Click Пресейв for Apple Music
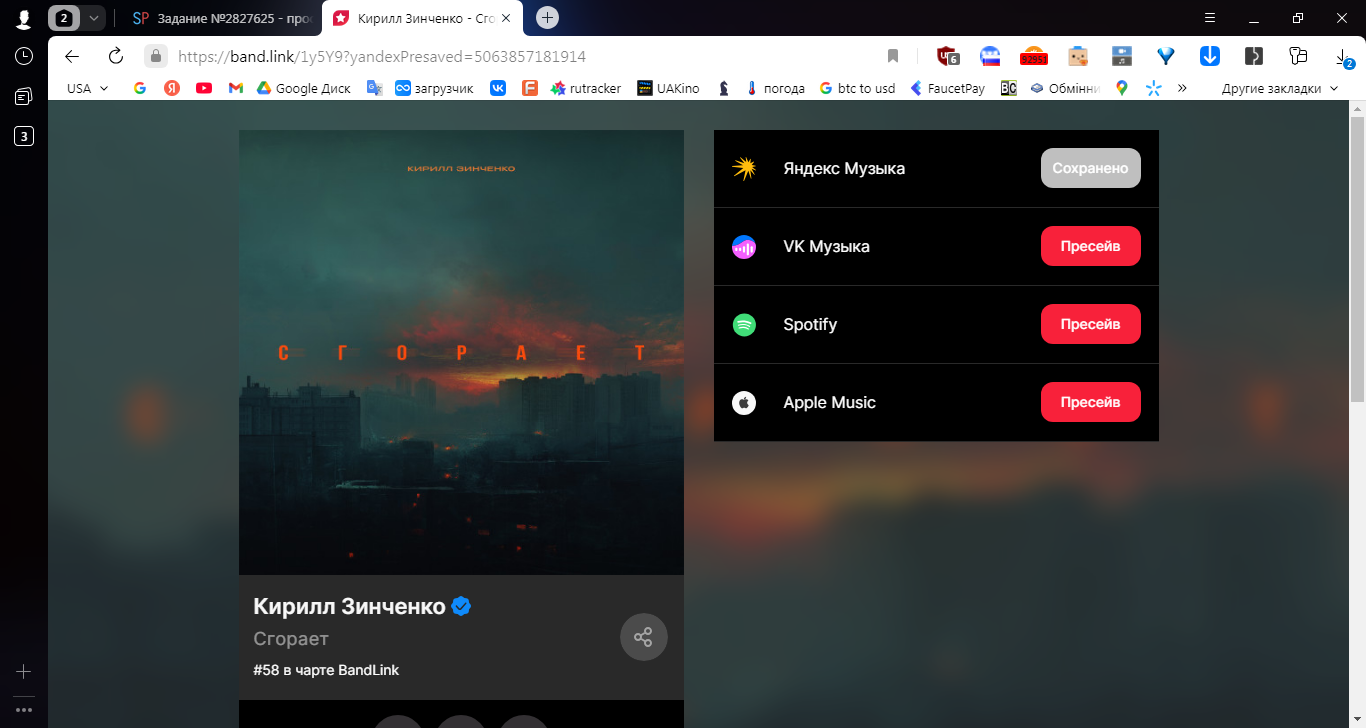Image resolution: width=1366 pixels, height=728 pixels. 1091,402
